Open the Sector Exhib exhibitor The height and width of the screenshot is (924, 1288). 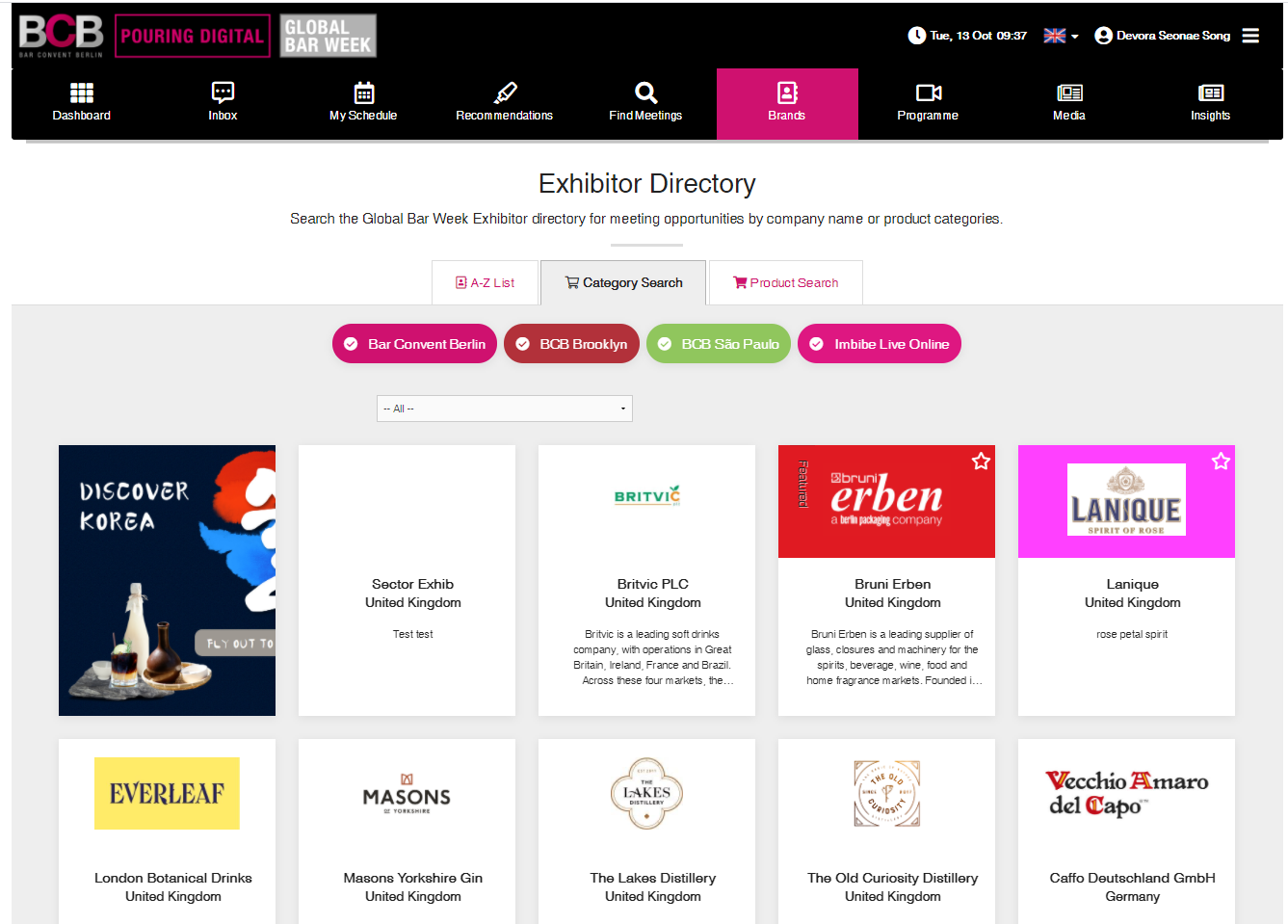click(412, 584)
